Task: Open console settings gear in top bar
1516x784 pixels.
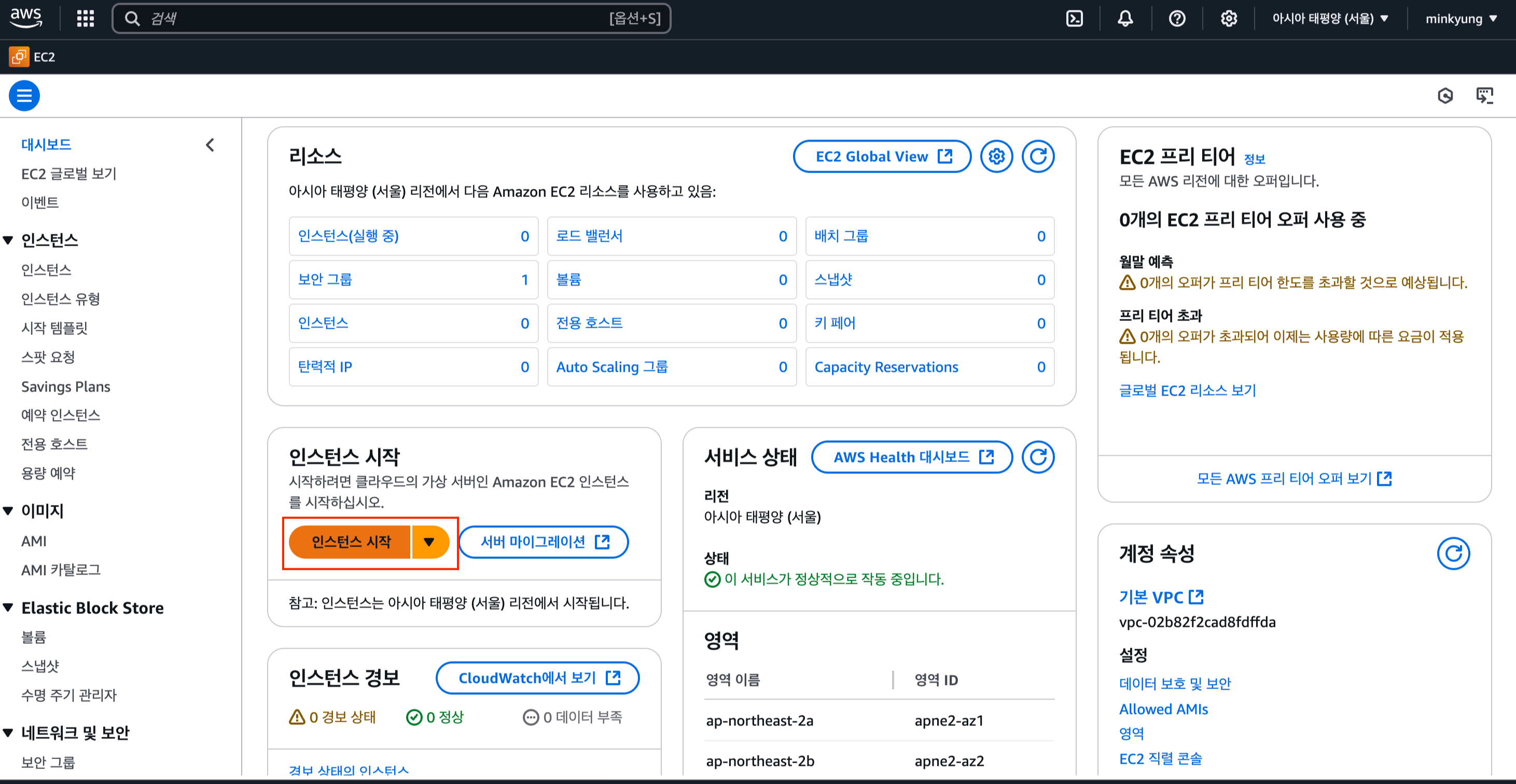Action: (x=1229, y=19)
